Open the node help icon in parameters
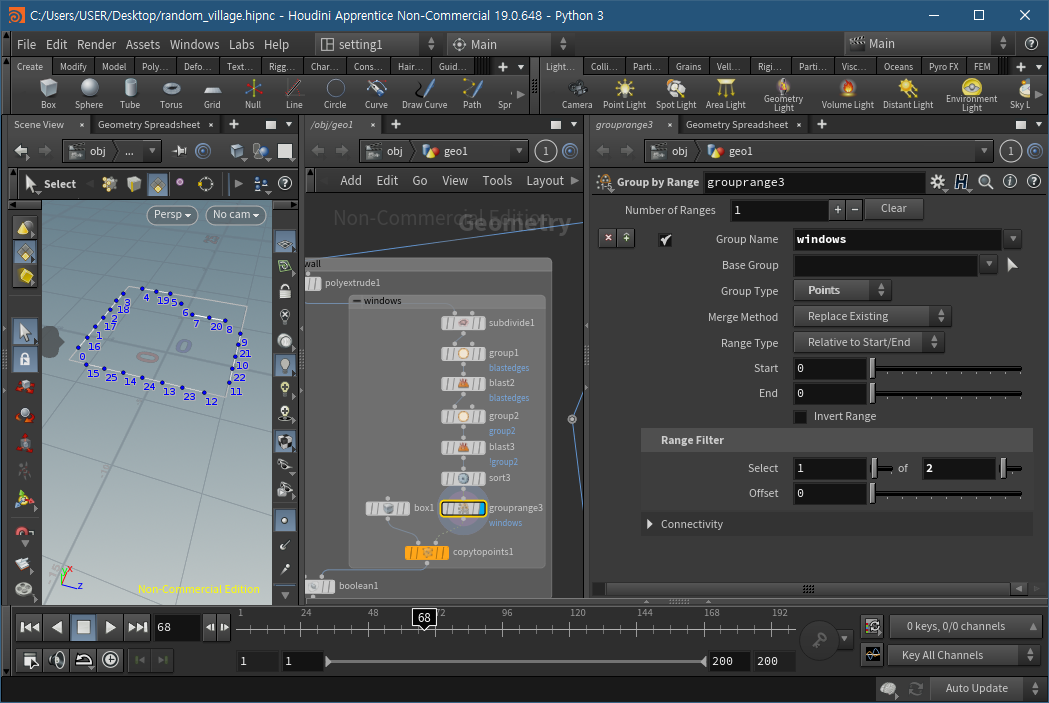 pyautogui.click(x=1034, y=181)
